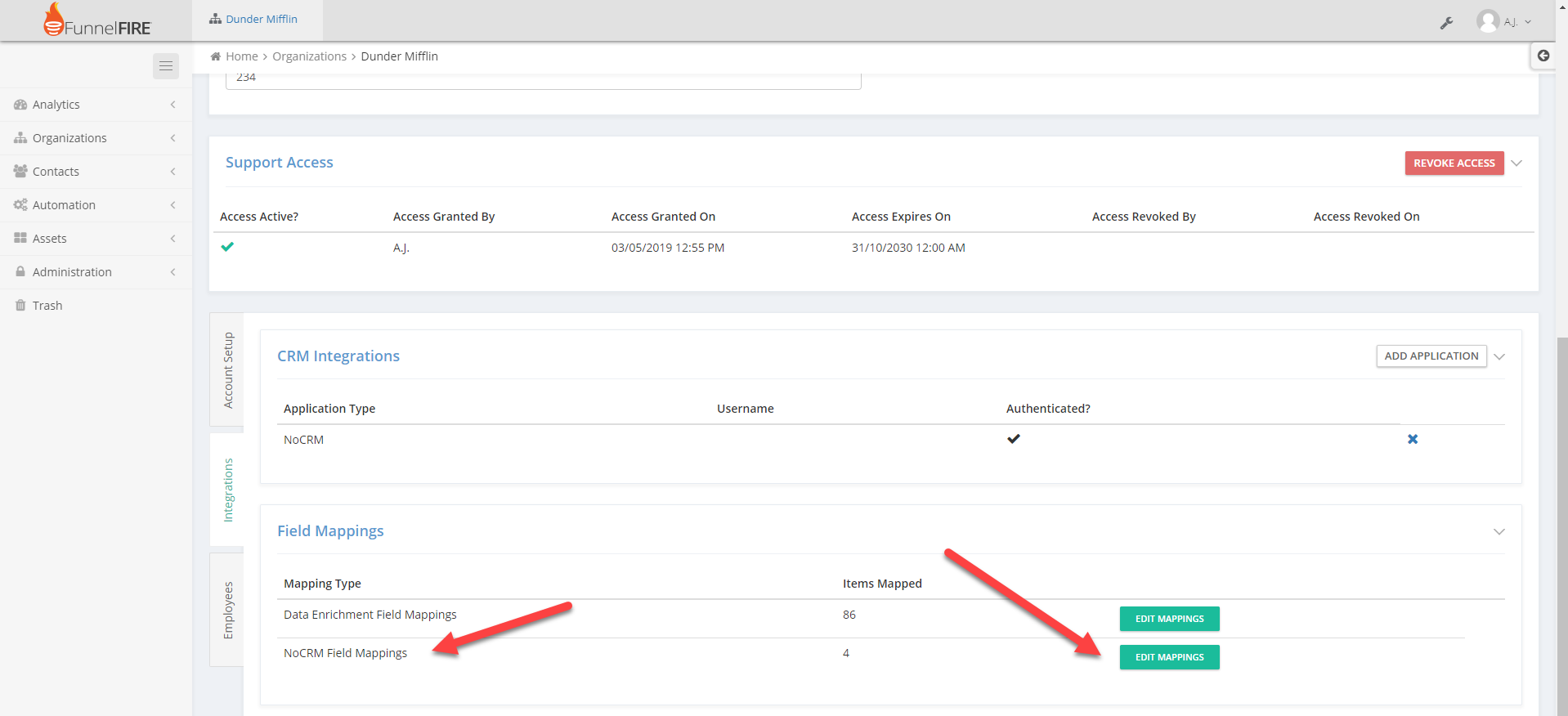
Task: Click the FunnelFIRE logo
Action: (x=97, y=21)
